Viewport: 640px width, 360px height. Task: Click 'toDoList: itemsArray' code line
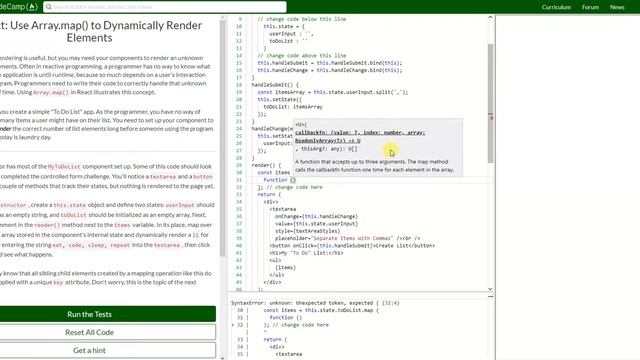[x=293, y=107]
